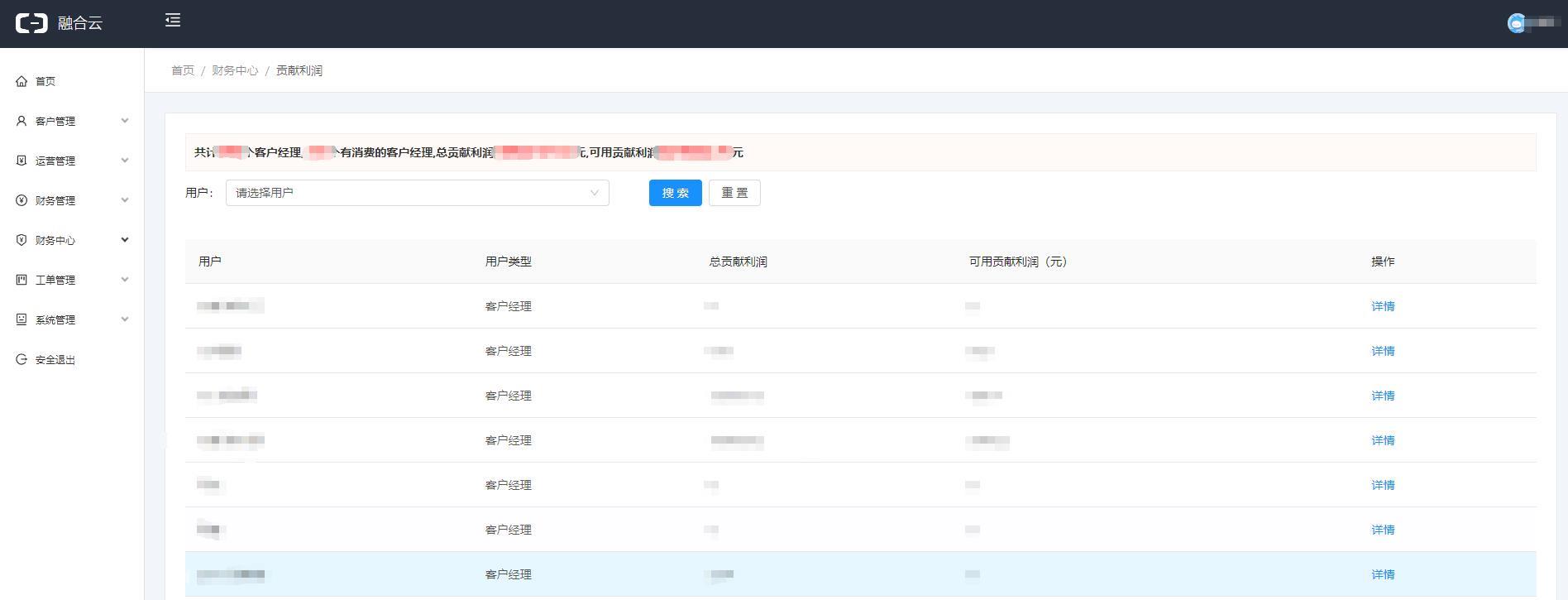Click the 财务管理 yuan icon
The height and width of the screenshot is (600, 1568).
[22, 200]
